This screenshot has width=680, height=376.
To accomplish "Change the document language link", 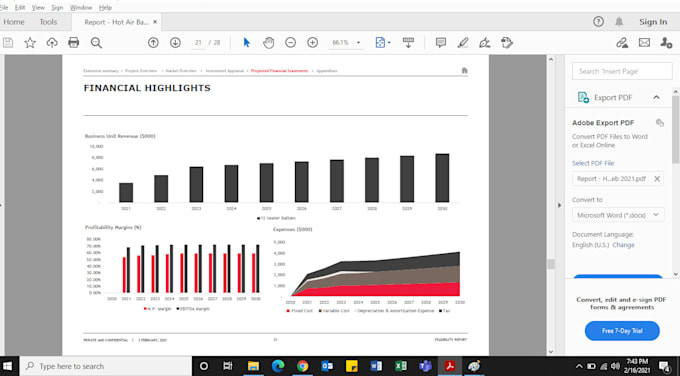I will click(623, 245).
